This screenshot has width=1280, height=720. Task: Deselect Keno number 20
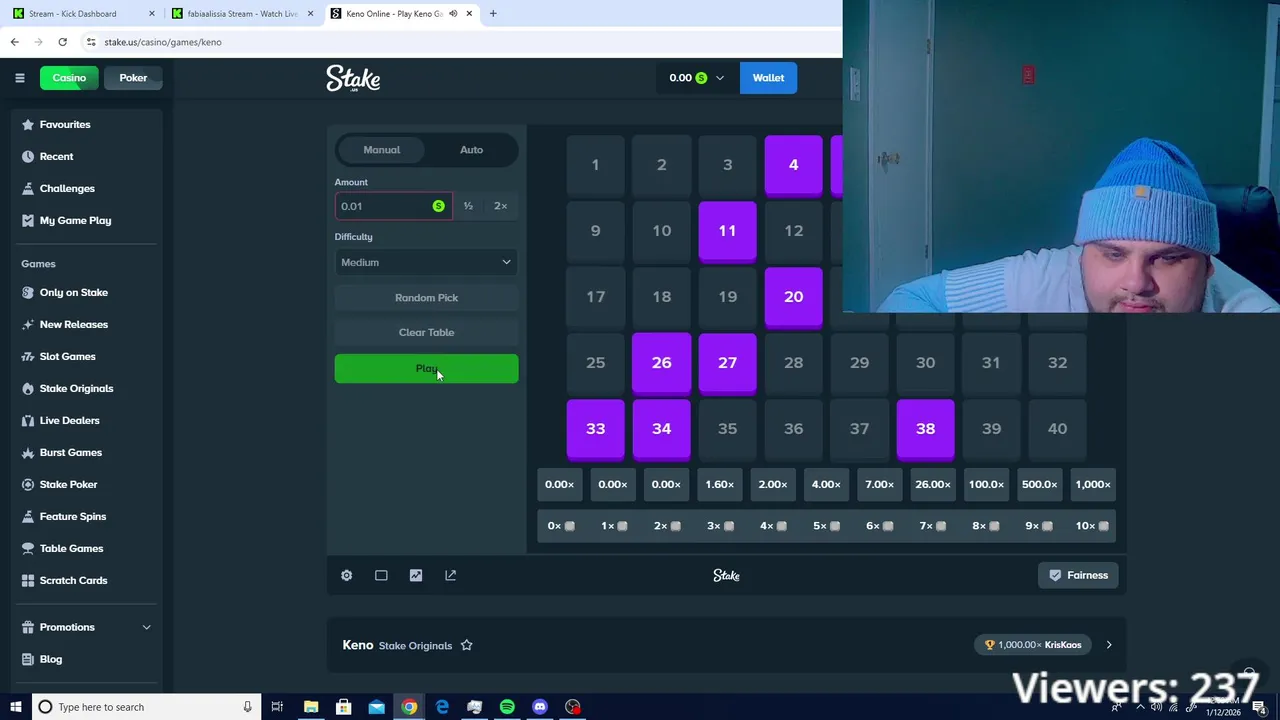[793, 297]
